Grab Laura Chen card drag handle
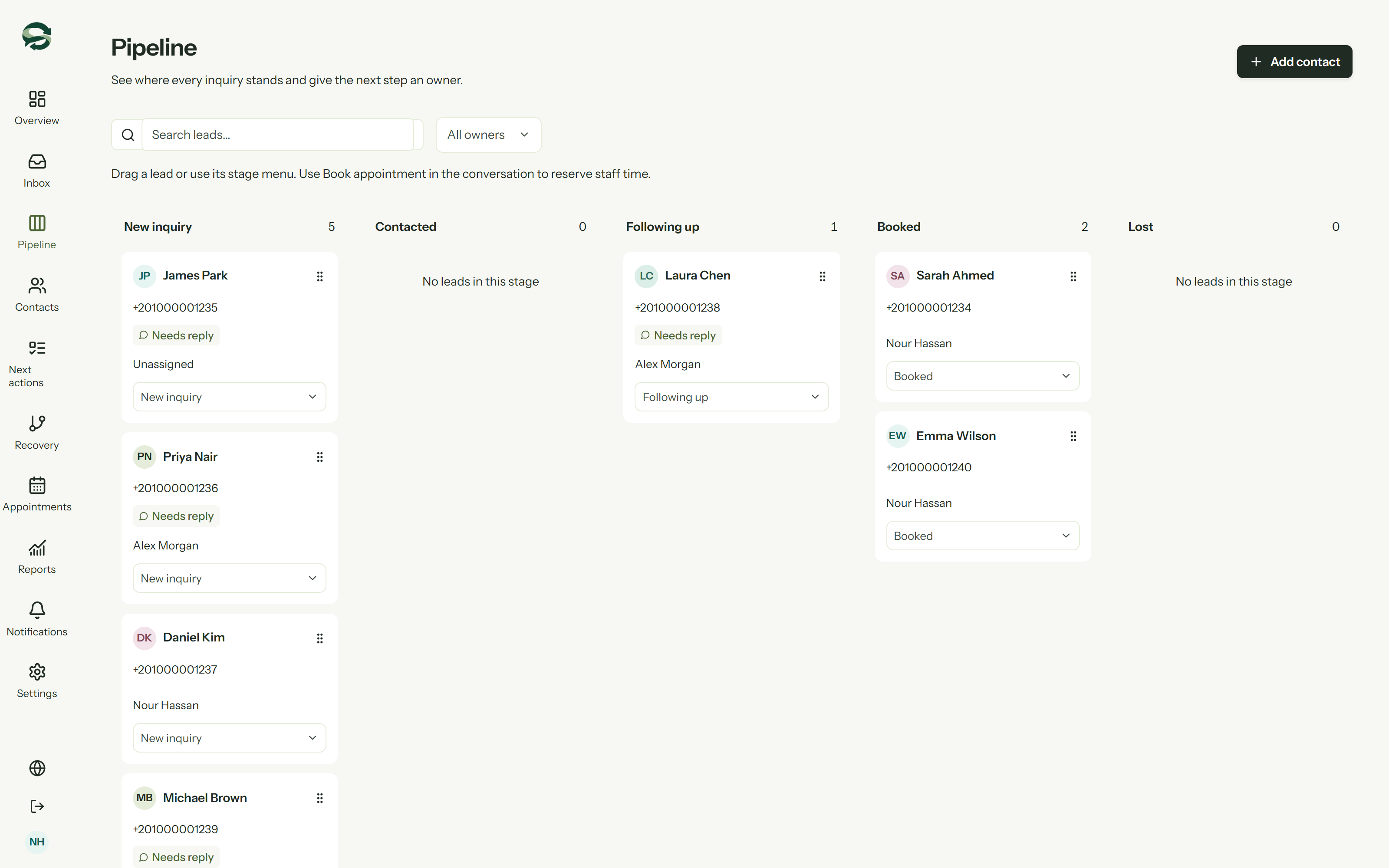The image size is (1389, 868). pyautogui.click(x=822, y=276)
